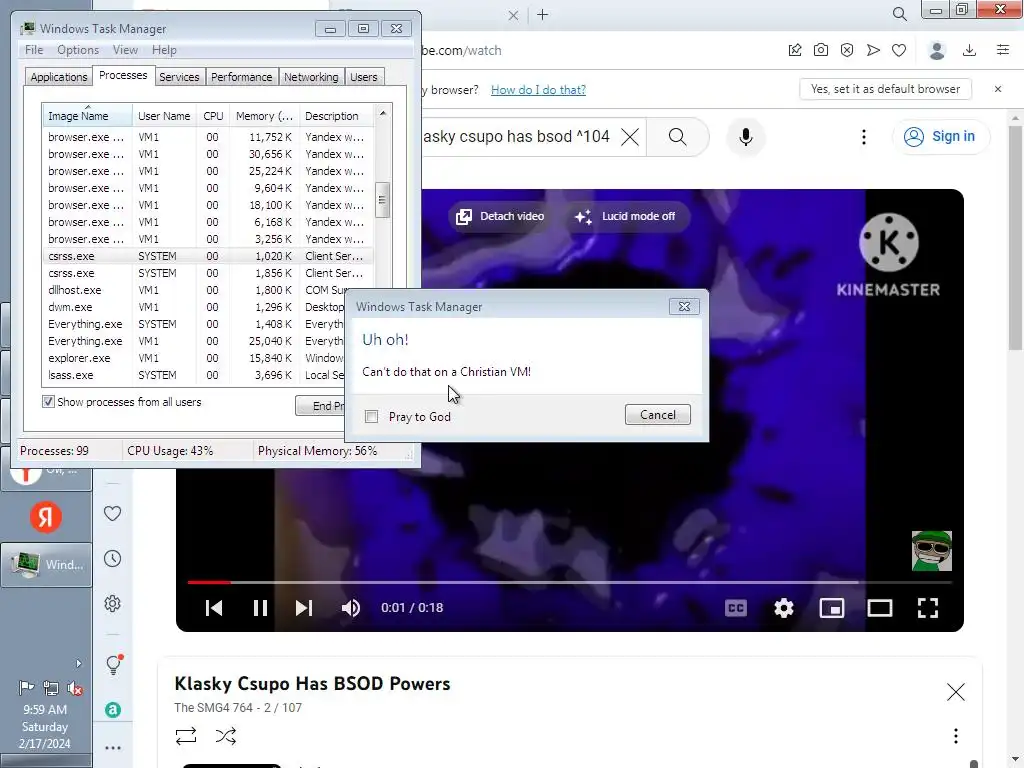
Task: Open playlist three-dot options menu
Action: (x=955, y=736)
